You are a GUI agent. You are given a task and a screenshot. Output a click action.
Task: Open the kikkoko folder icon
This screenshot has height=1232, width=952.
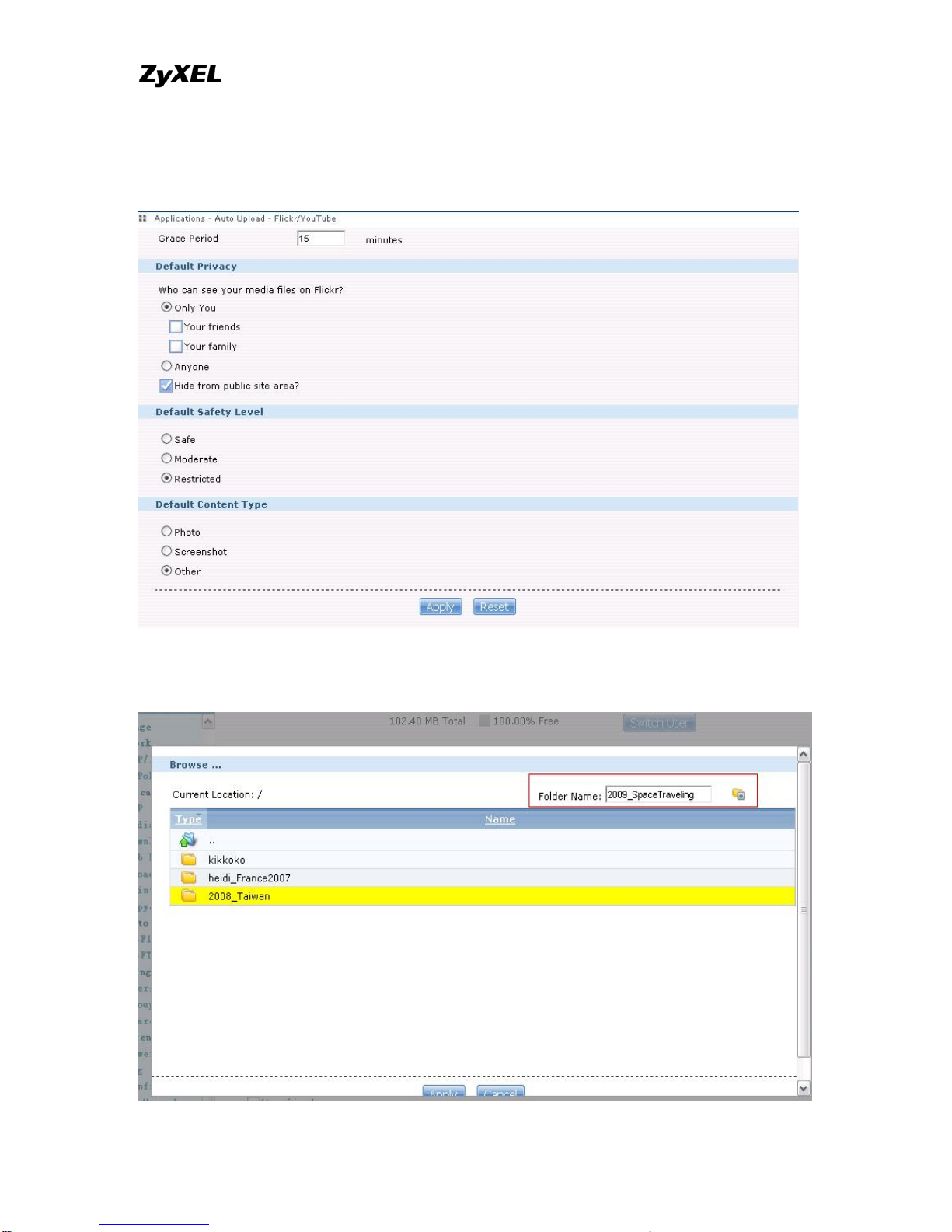[x=189, y=859]
